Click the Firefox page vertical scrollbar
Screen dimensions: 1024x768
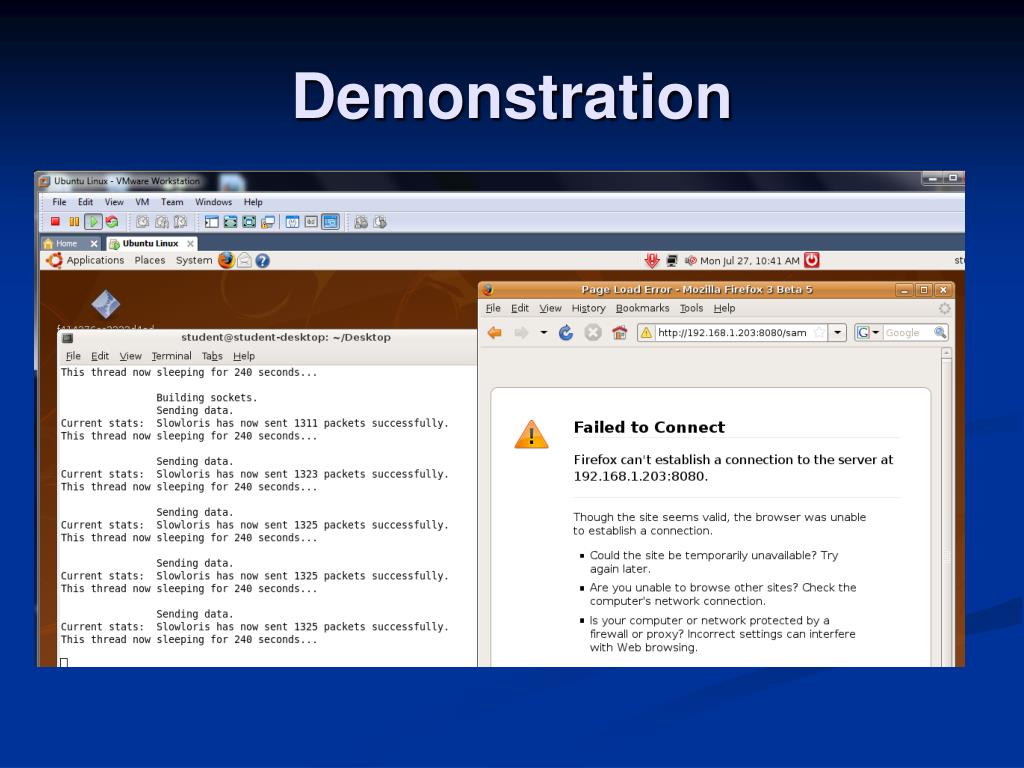point(946,507)
